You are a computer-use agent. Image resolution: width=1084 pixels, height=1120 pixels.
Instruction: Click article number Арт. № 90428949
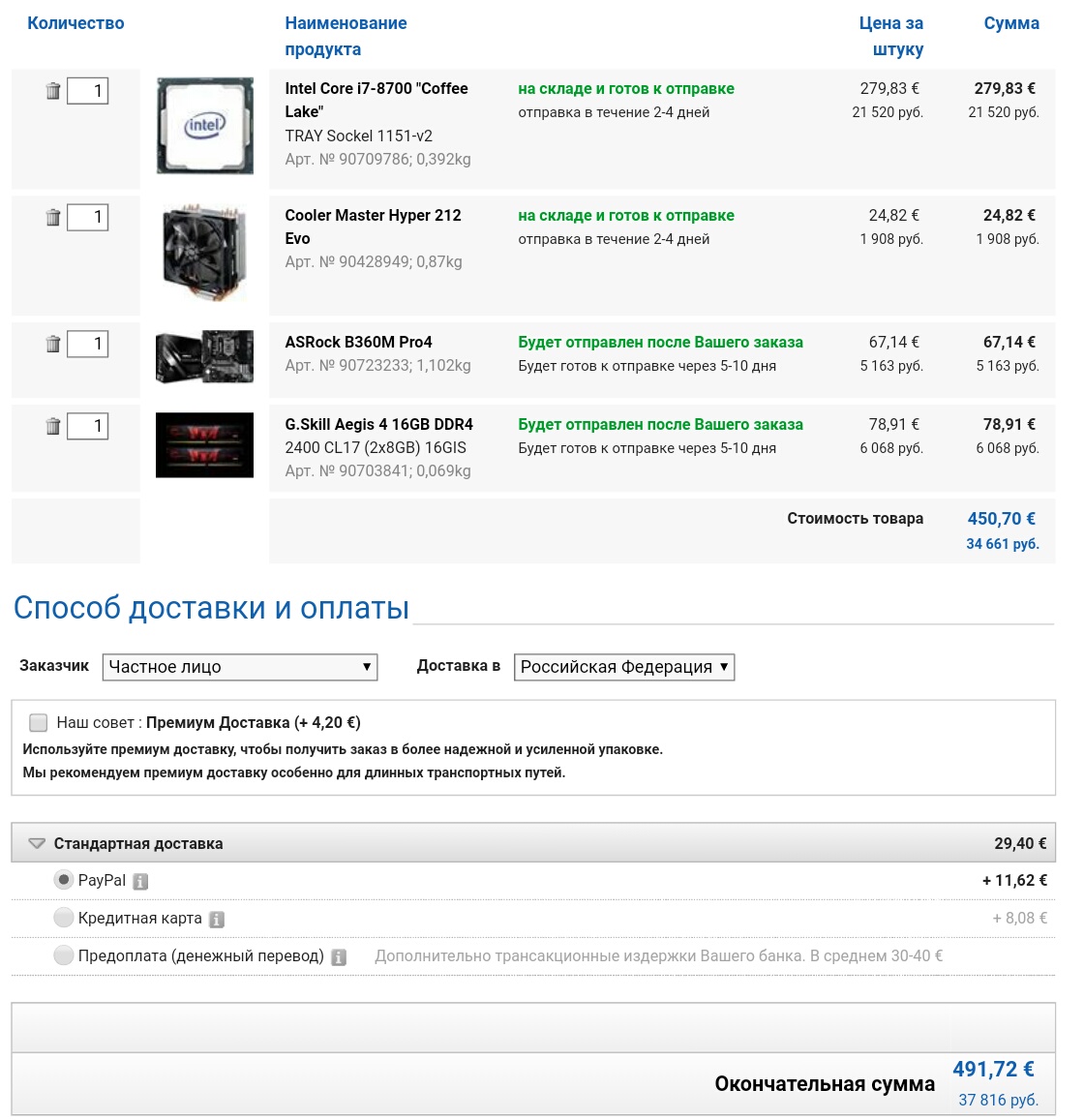[346, 262]
